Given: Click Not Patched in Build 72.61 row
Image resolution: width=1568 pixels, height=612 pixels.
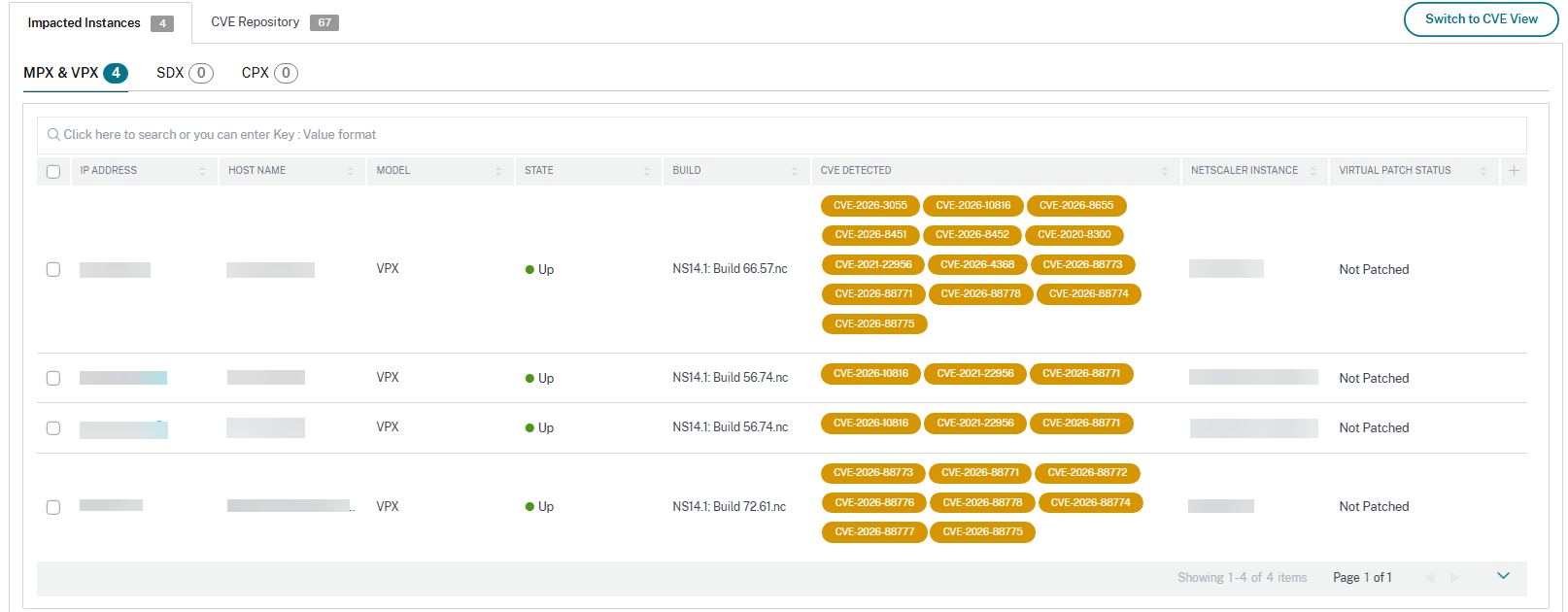Looking at the screenshot, I should tap(1374, 507).
